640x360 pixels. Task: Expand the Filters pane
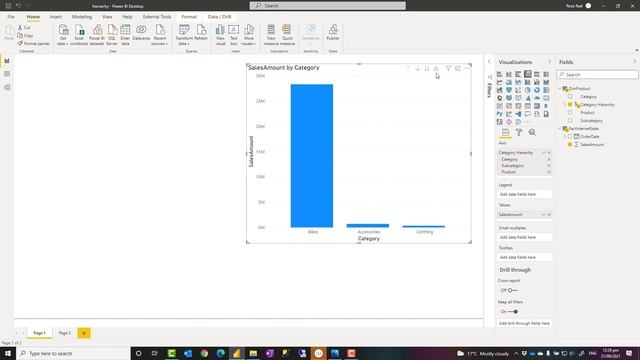click(x=489, y=62)
